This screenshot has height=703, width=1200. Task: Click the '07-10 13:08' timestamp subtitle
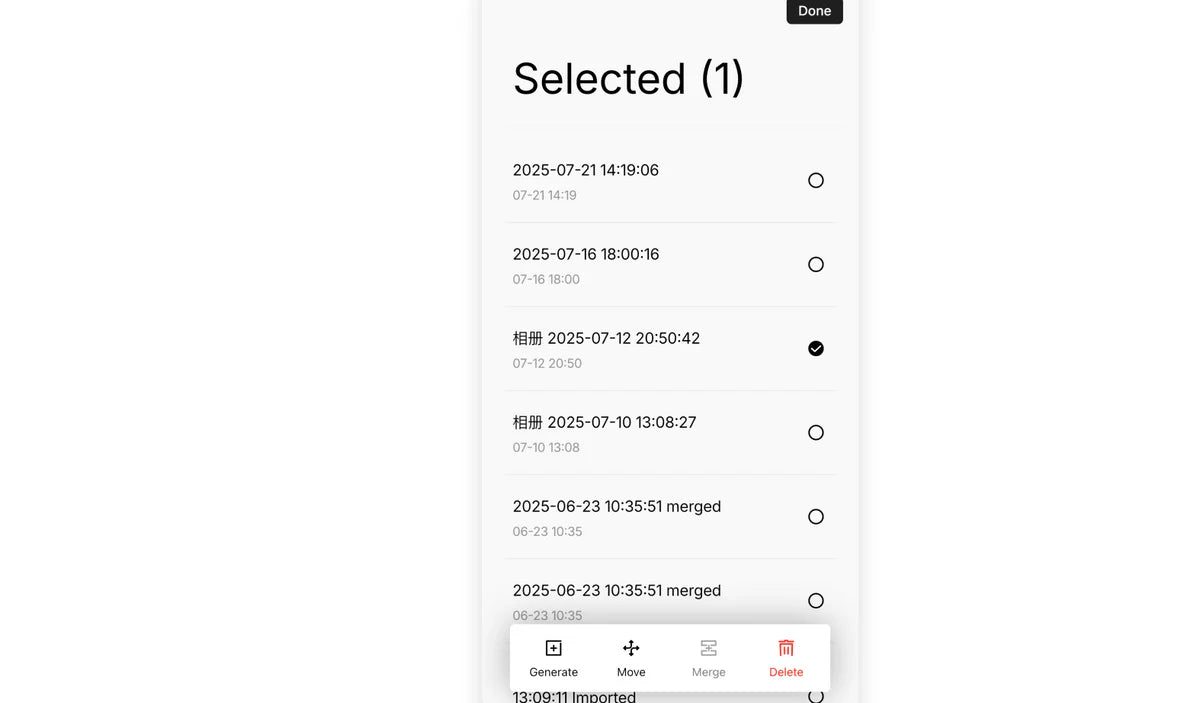(546, 447)
